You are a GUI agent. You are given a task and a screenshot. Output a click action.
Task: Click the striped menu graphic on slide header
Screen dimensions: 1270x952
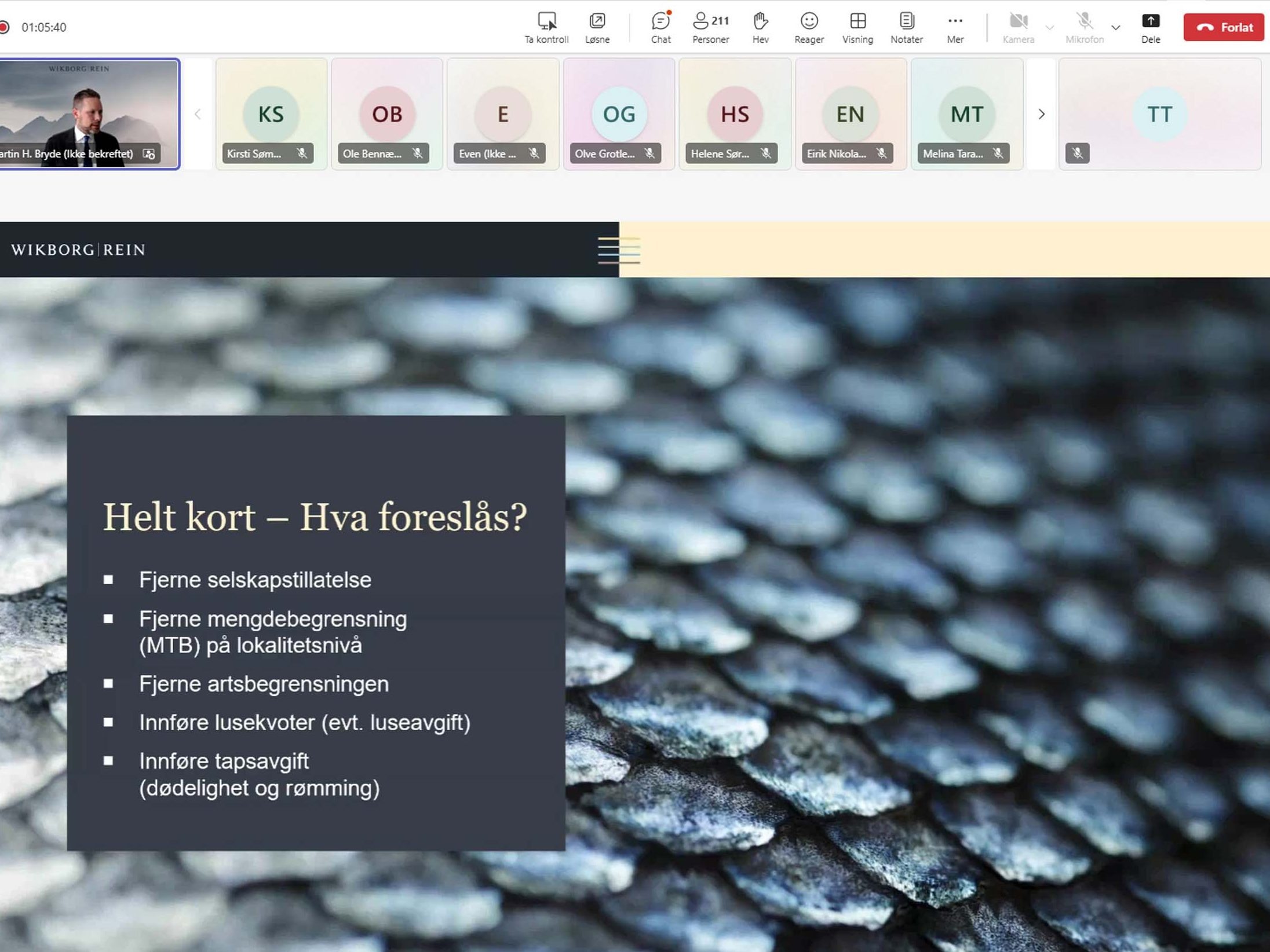point(619,250)
